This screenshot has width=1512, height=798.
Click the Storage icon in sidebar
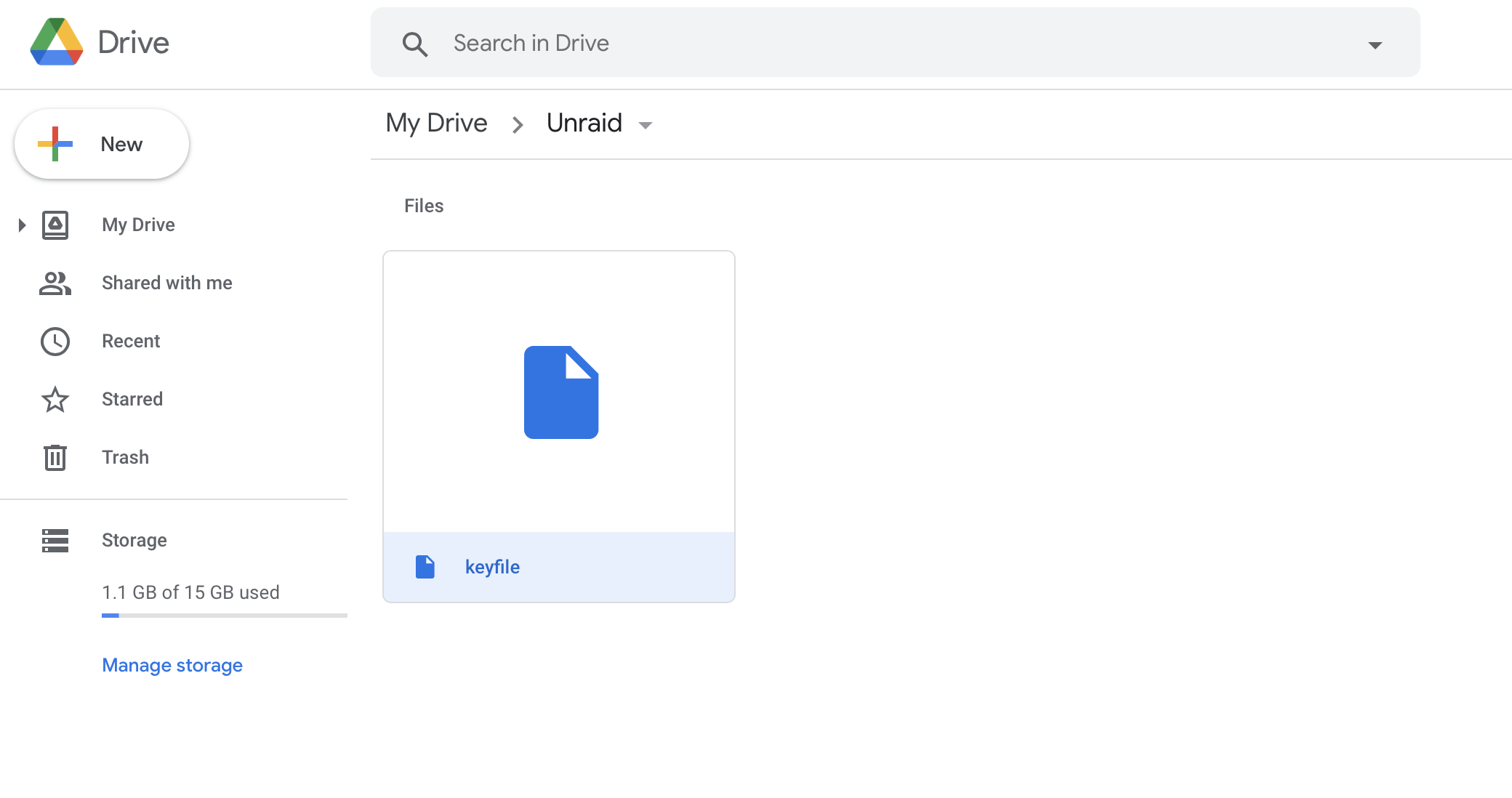[55, 541]
